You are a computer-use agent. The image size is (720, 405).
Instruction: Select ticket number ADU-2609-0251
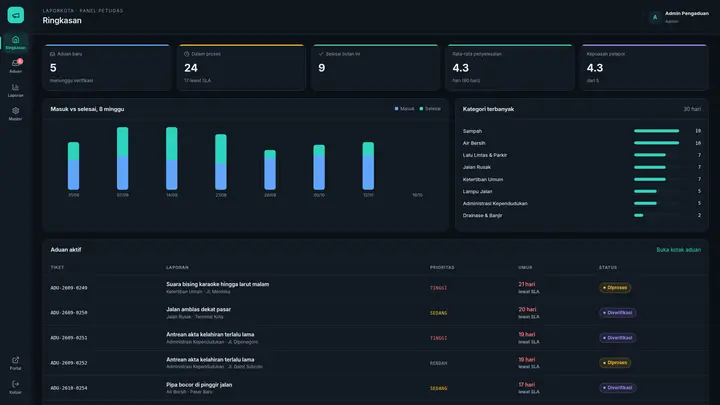pos(69,338)
